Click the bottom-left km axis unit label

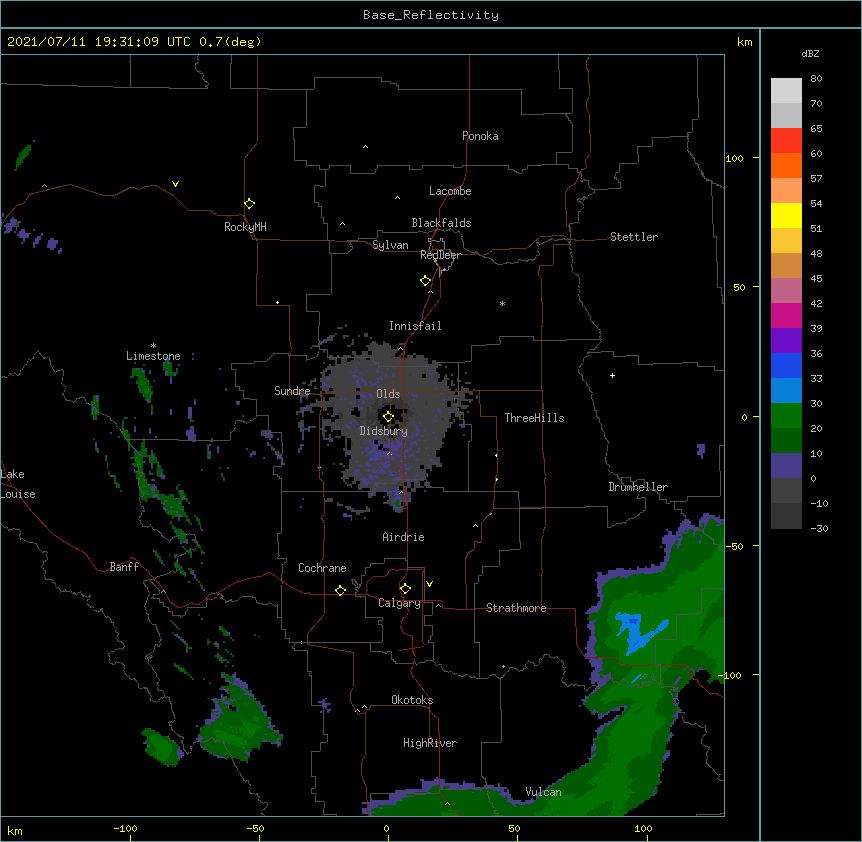pos(15,831)
